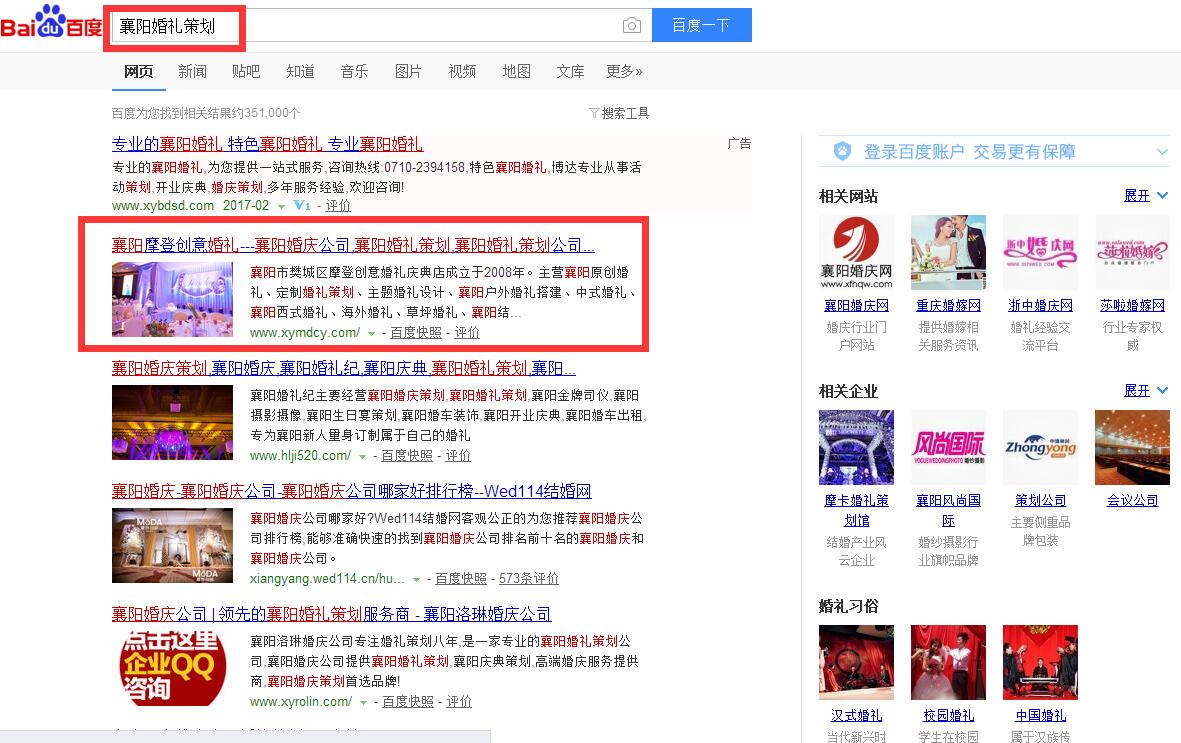Click thumbnail of Wed114 result
The height and width of the screenshot is (743, 1181).
tap(172, 546)
